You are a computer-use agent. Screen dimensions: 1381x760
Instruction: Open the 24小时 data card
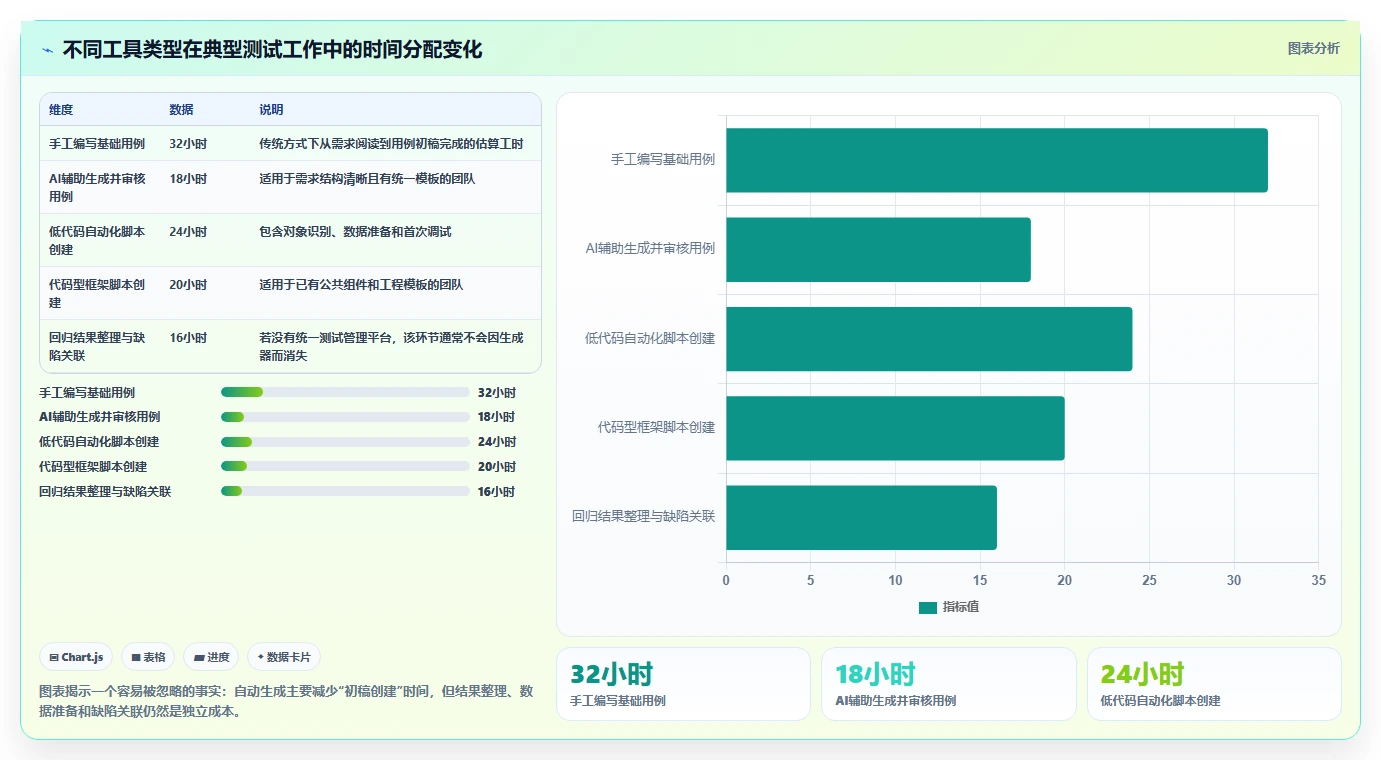tap(1214, 684)
